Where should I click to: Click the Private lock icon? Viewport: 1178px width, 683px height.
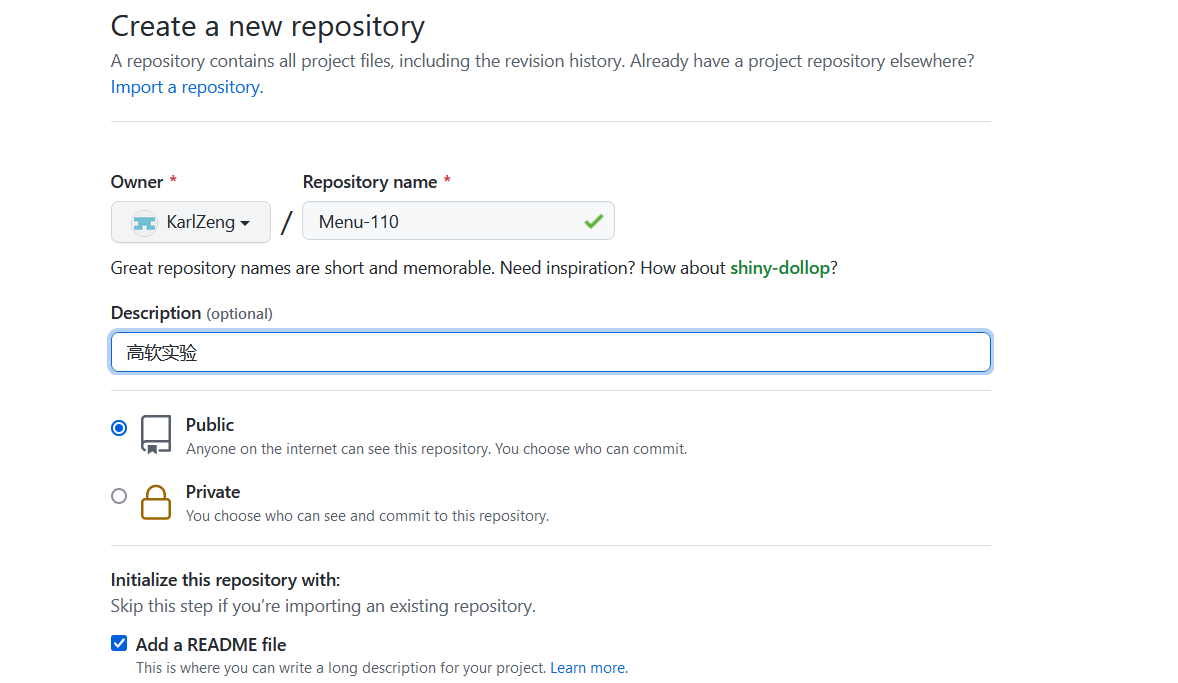tap(156, 502)
